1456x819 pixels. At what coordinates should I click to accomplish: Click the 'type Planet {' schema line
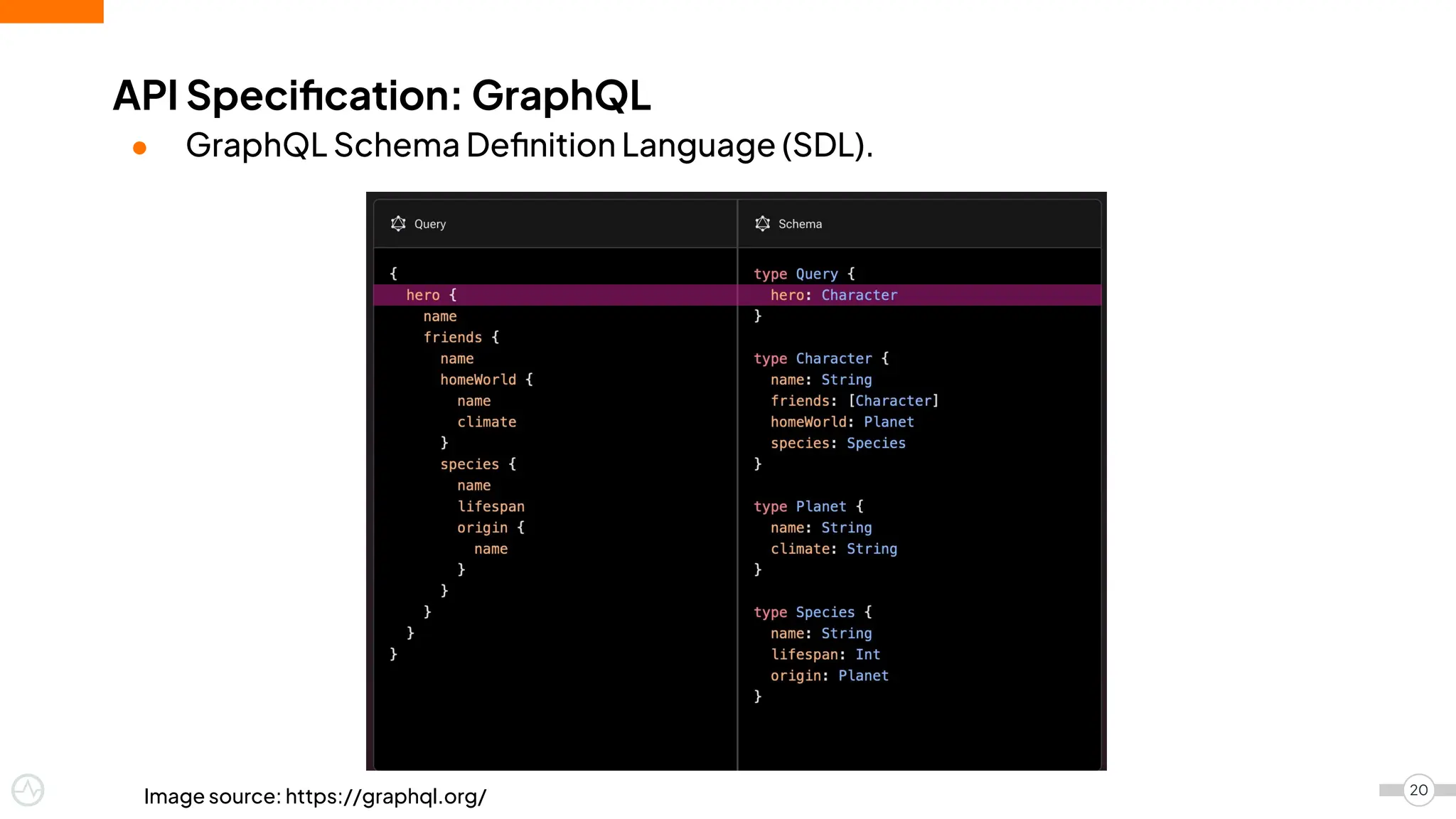click(x=809, y=506)
